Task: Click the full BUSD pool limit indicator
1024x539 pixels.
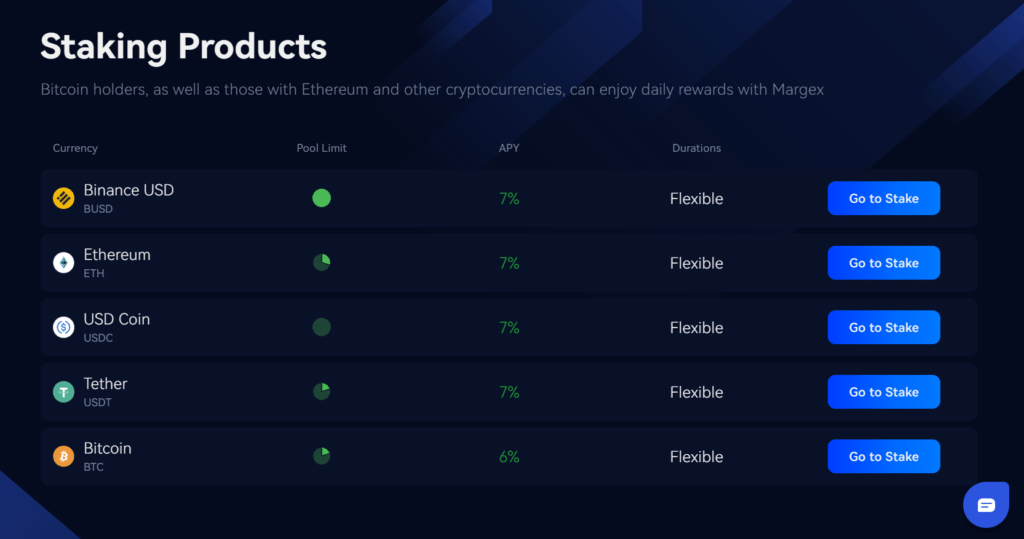Action: point(321,197)
